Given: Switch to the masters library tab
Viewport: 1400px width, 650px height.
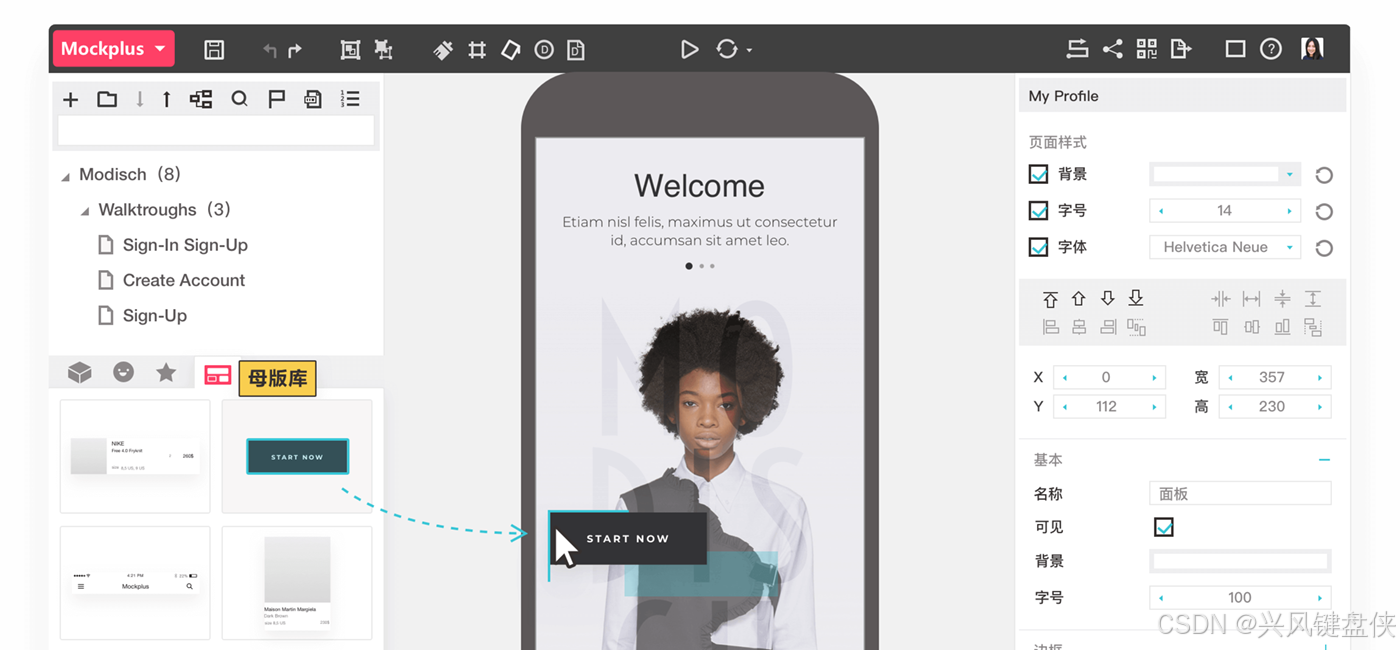Looking at the screenshot, I should tap(217, 375).
